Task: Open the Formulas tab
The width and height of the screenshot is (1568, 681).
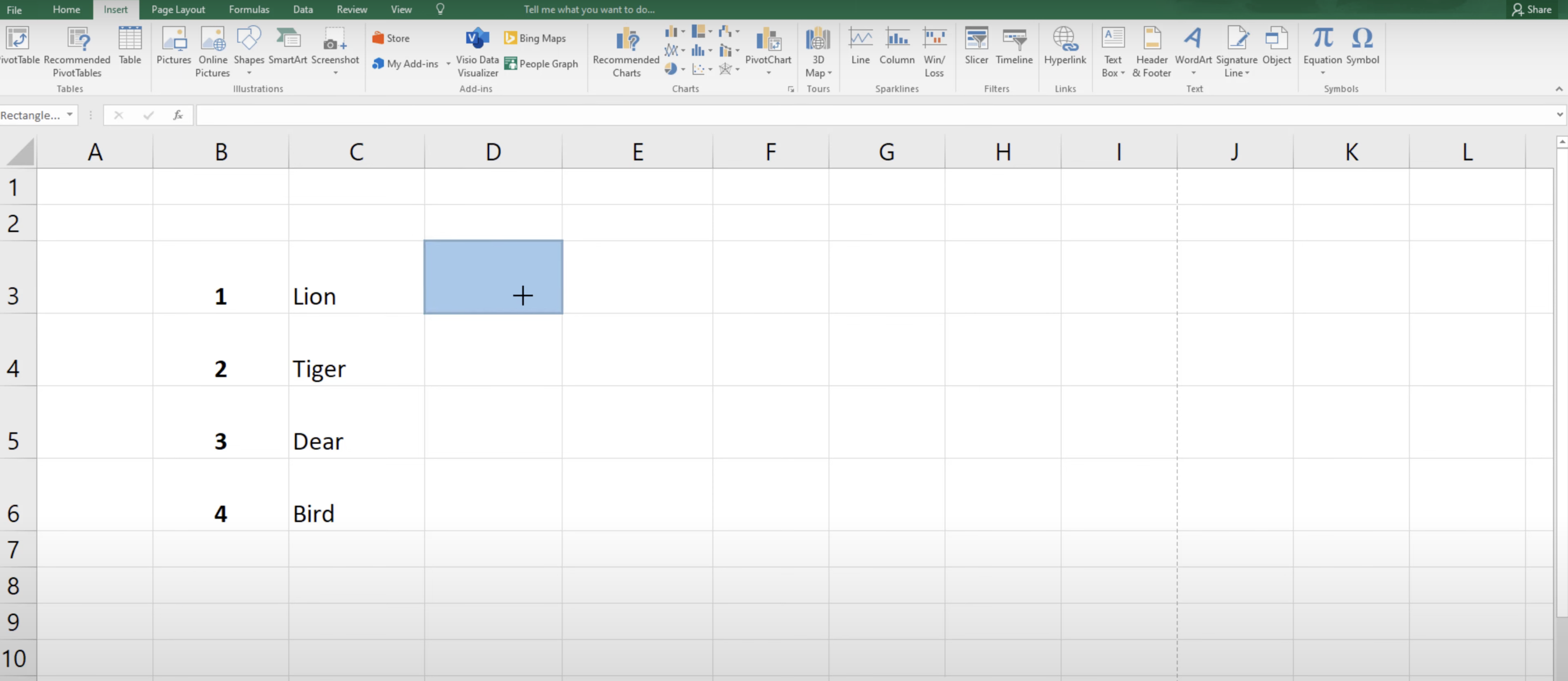Action: point(248,9)
